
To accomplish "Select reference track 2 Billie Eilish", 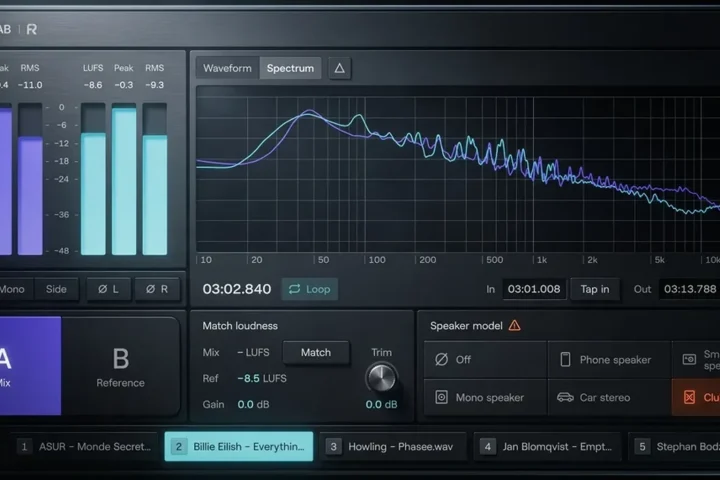I will (x=239, y=446).
